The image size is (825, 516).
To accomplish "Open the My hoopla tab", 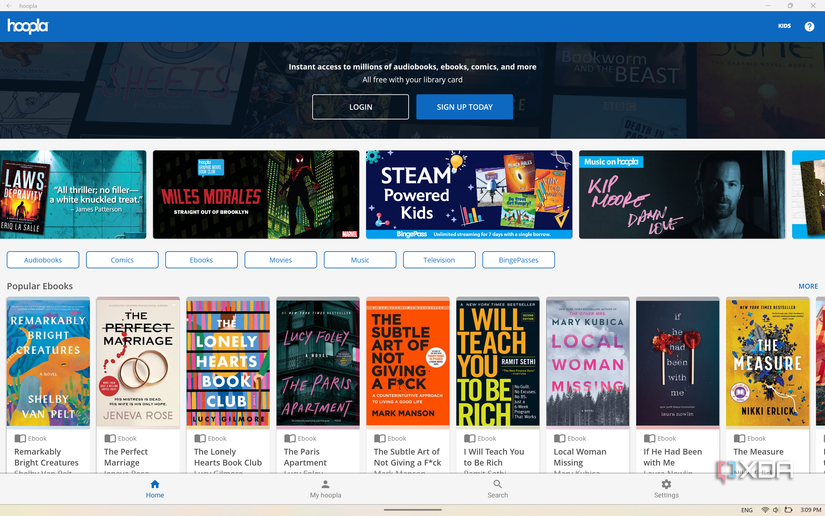I will (x=325, y=489).
